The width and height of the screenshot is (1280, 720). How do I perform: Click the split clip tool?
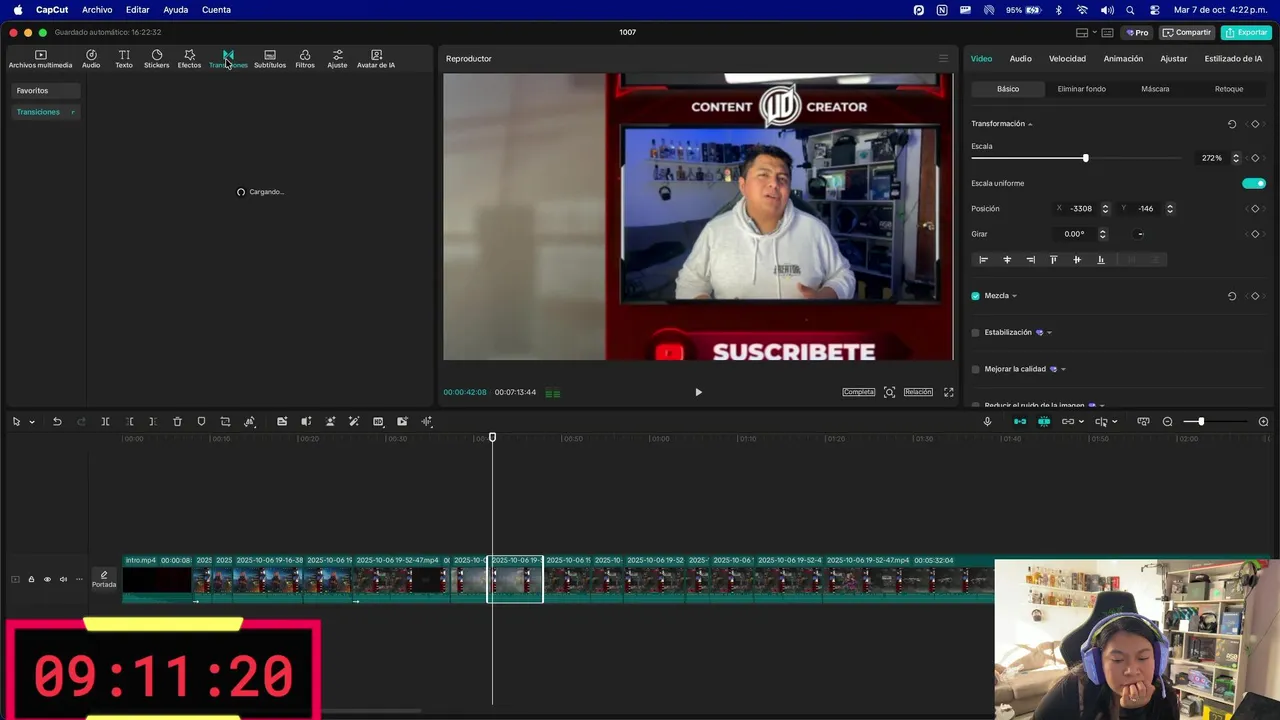[x=105, y=422]
